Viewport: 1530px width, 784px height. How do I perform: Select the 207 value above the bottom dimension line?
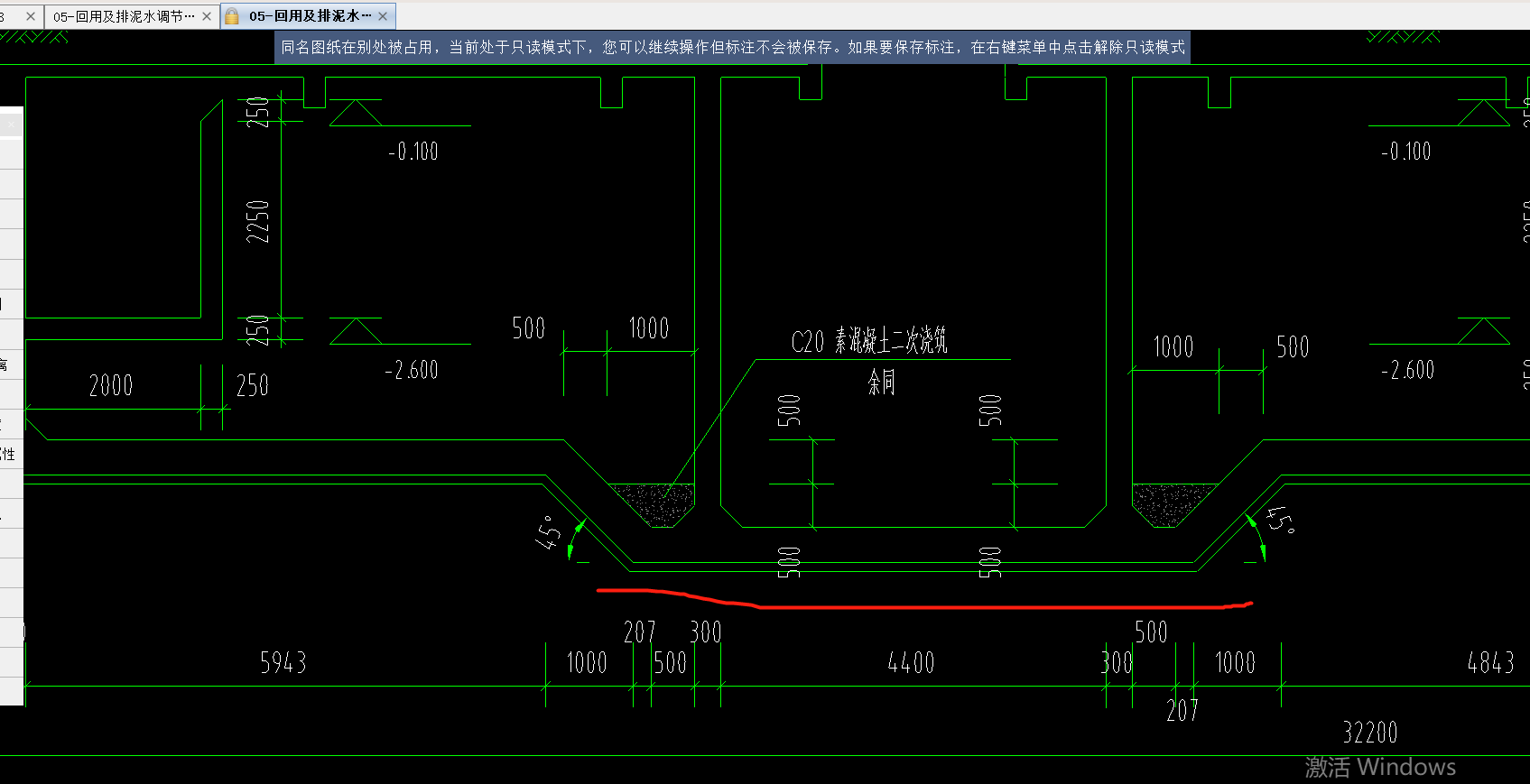click(639, 632)
